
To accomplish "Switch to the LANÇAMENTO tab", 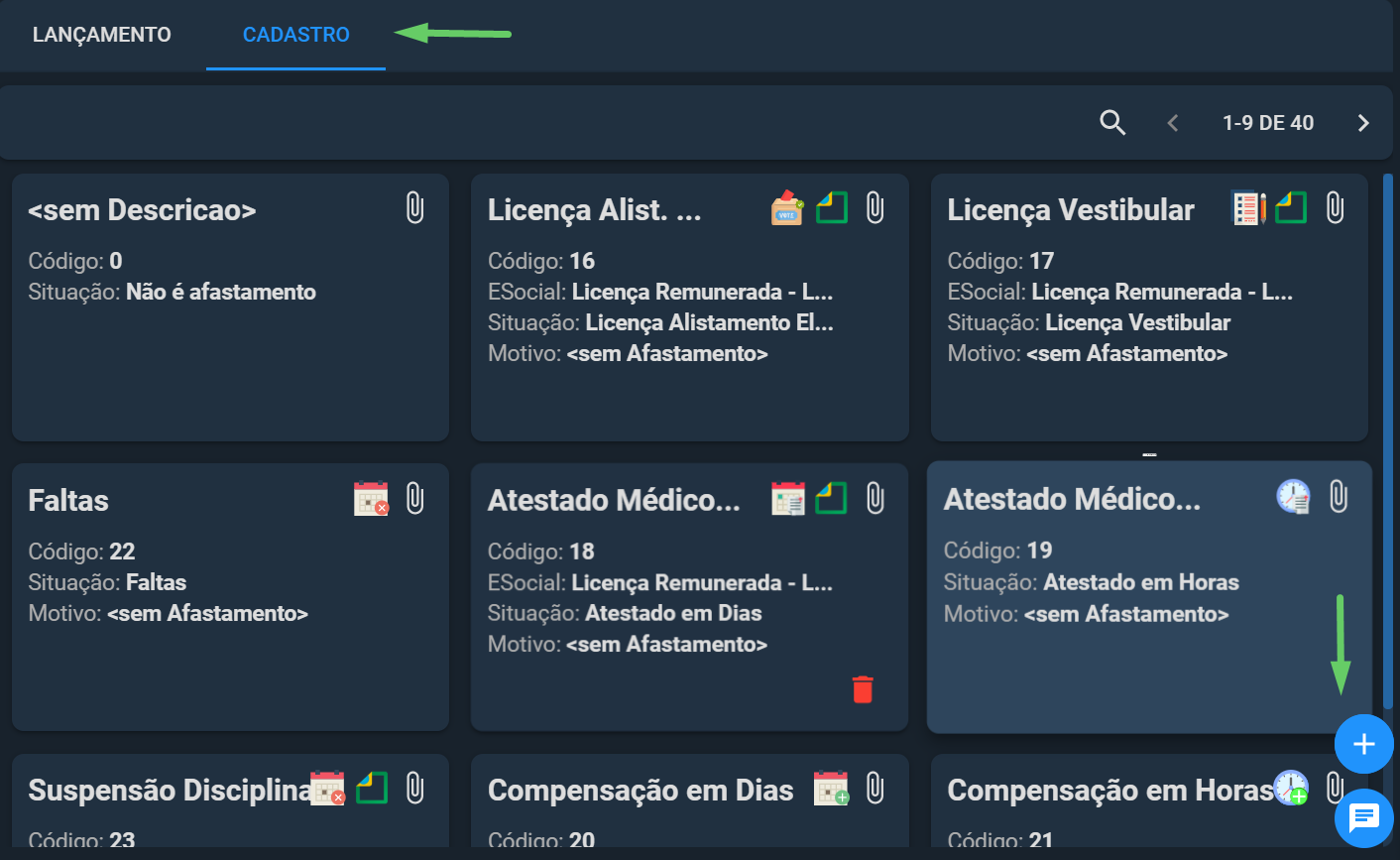I will [102, 35].
